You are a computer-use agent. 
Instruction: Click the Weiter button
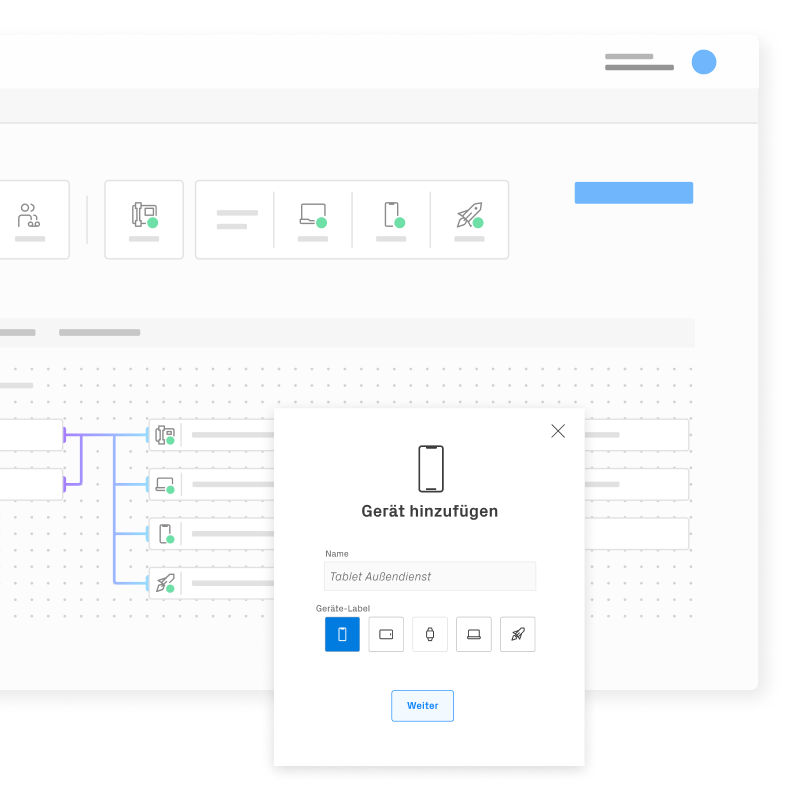[422, 706]
